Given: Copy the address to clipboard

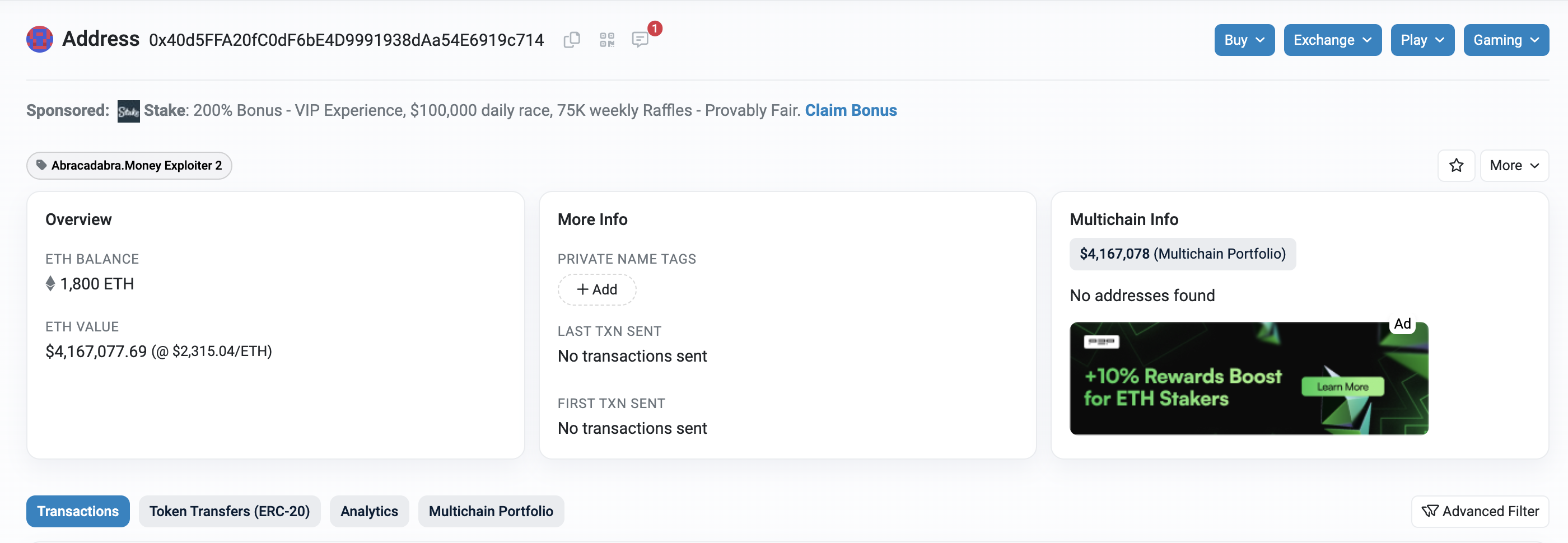Looking at the screenshot, I should [x=572, y=40].
